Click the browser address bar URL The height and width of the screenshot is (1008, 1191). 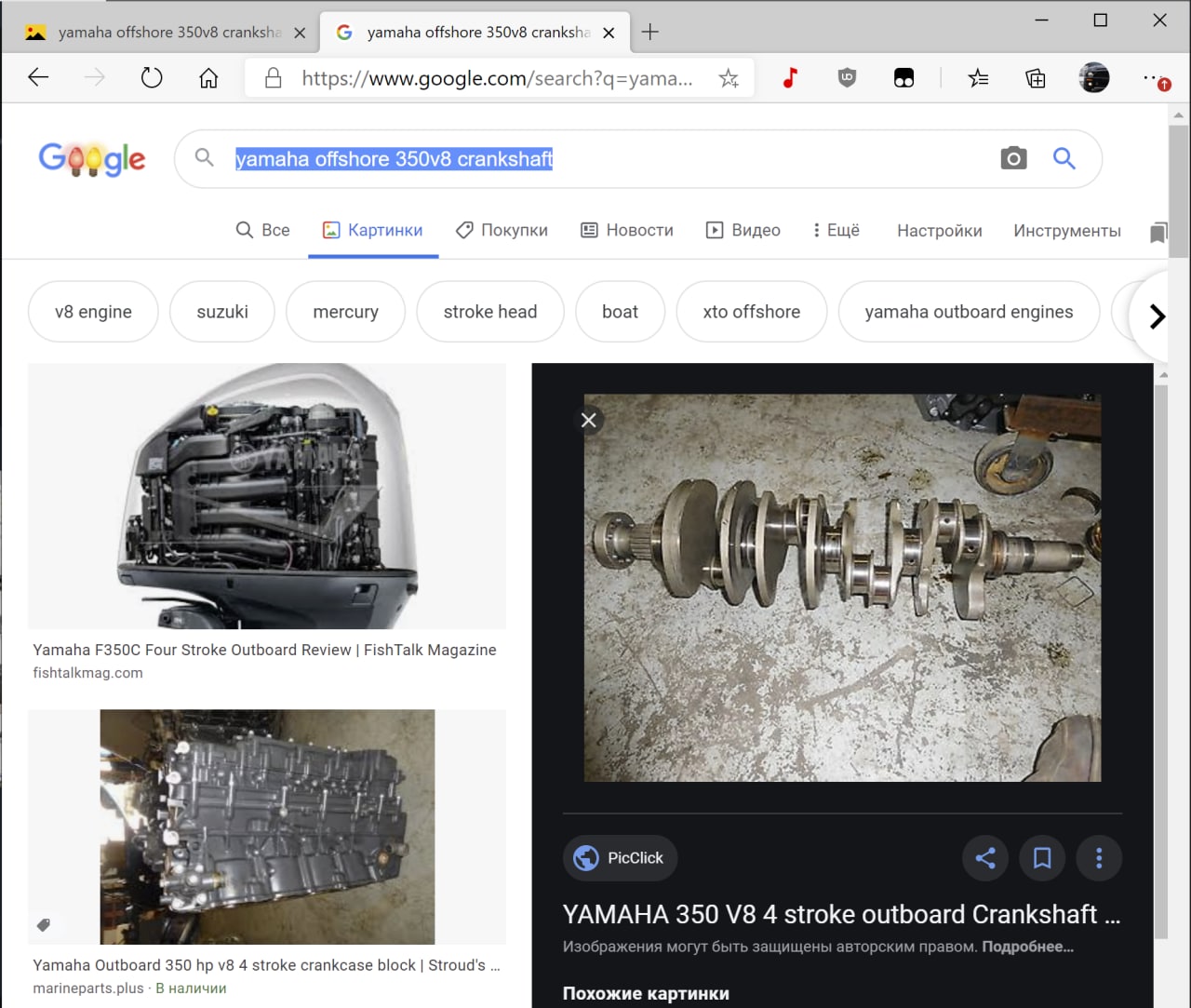tap(497, 78)
